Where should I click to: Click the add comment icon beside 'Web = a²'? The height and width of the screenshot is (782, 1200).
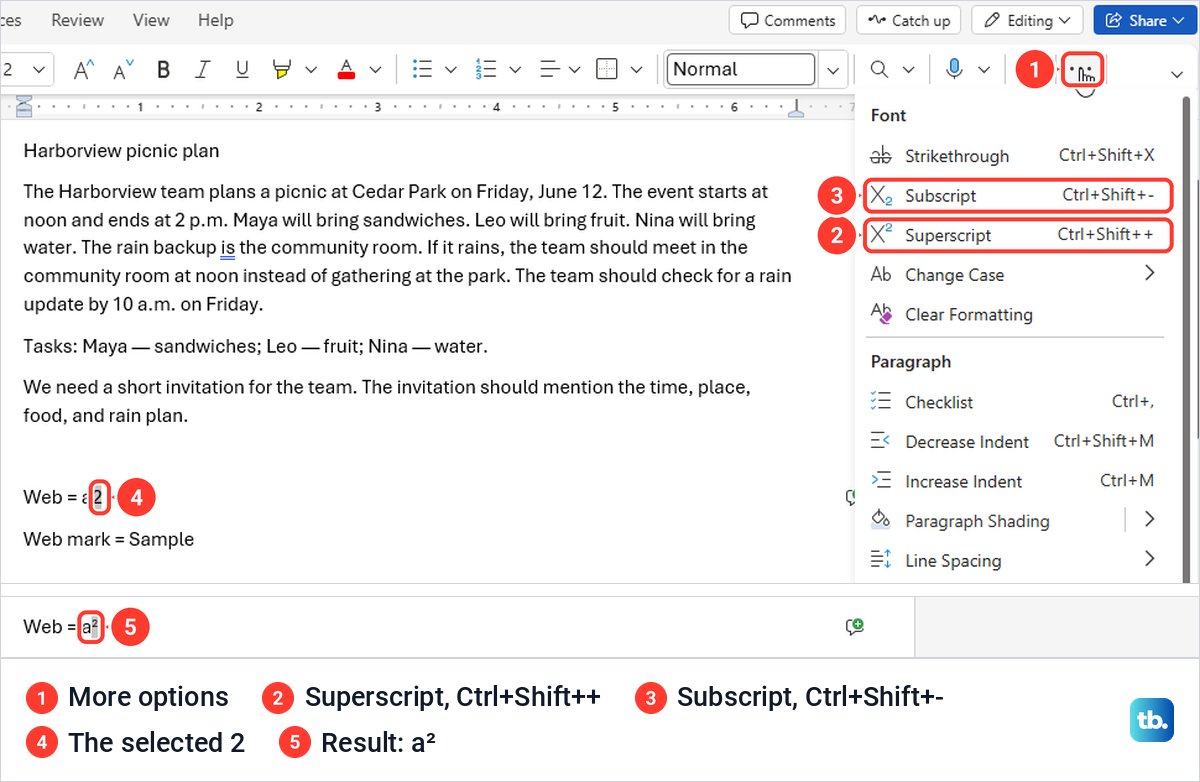point(854,627)
